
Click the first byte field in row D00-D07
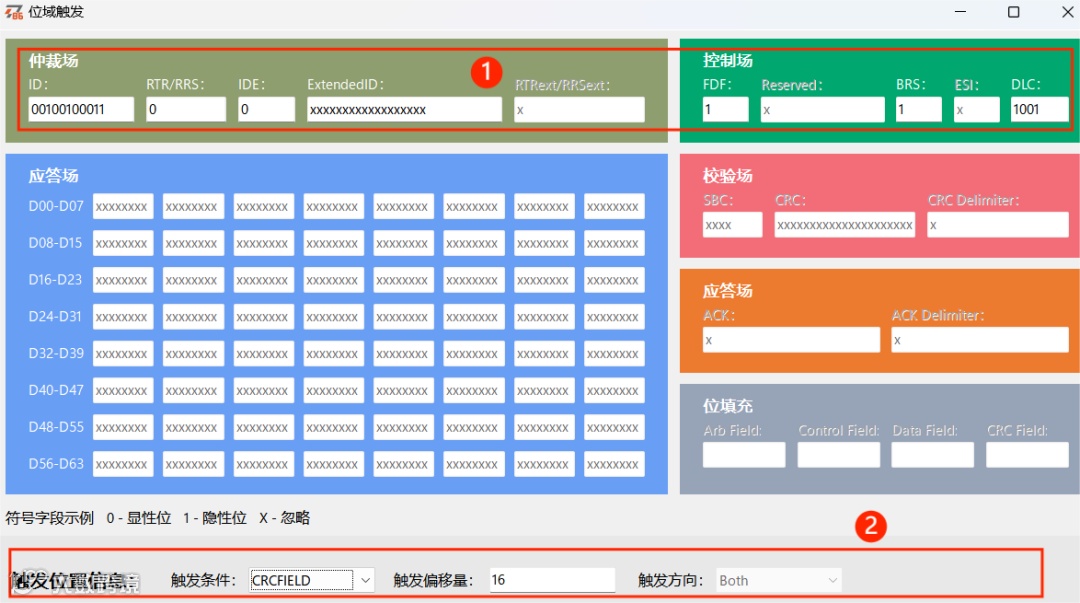[x=123, y=207]
